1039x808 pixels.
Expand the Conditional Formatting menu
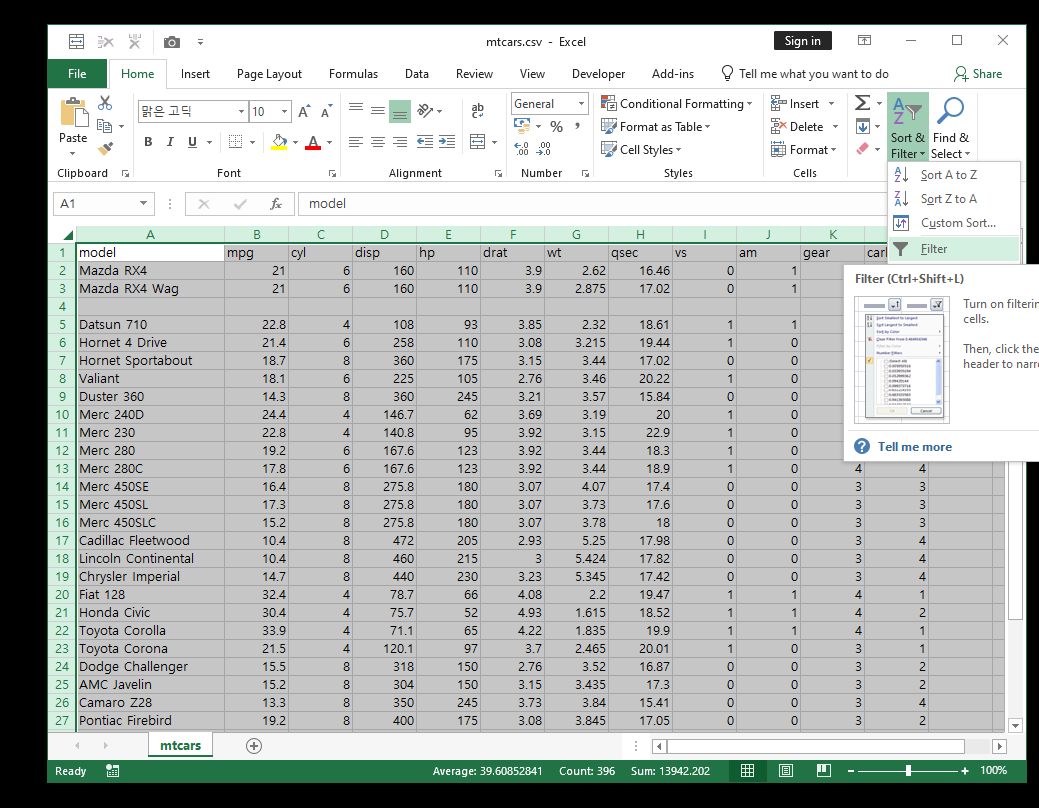coord(677,103)
